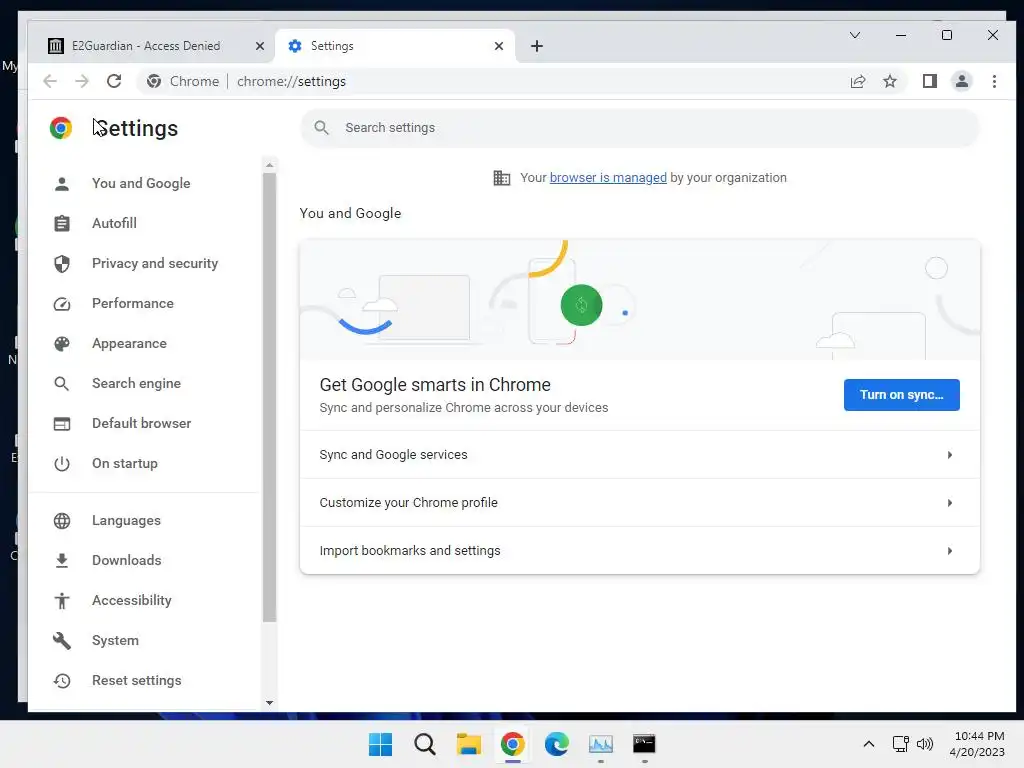Screen dimensions: 1024x768
Task: Open the clock showing 10:44 PM
Action: 978,744
